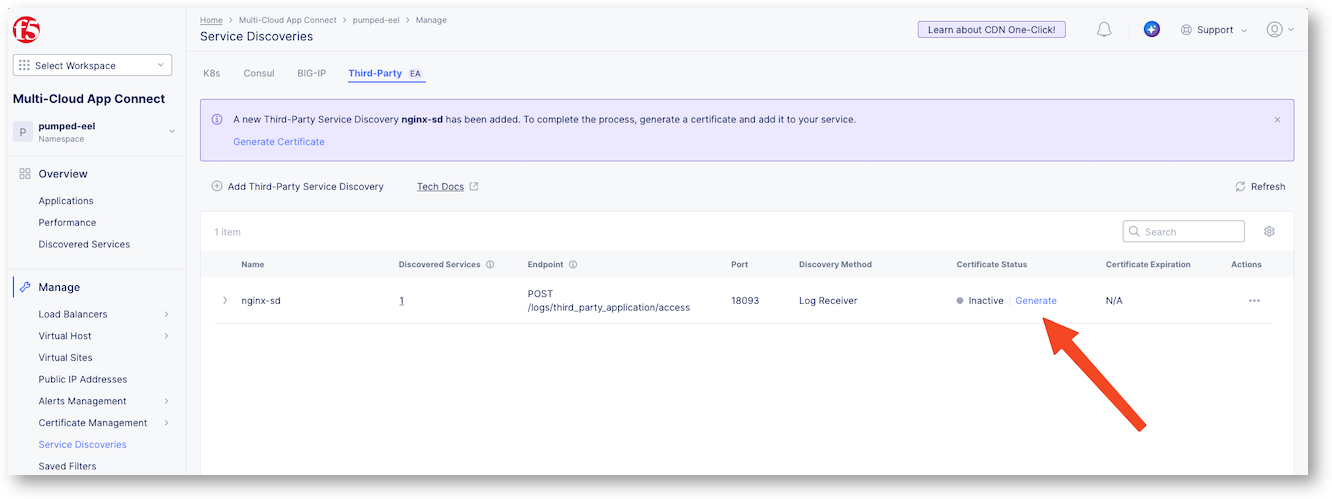1332x499 pixels.
Task: Click the Certificate Status column header
Action: click(x=992, y=265)
